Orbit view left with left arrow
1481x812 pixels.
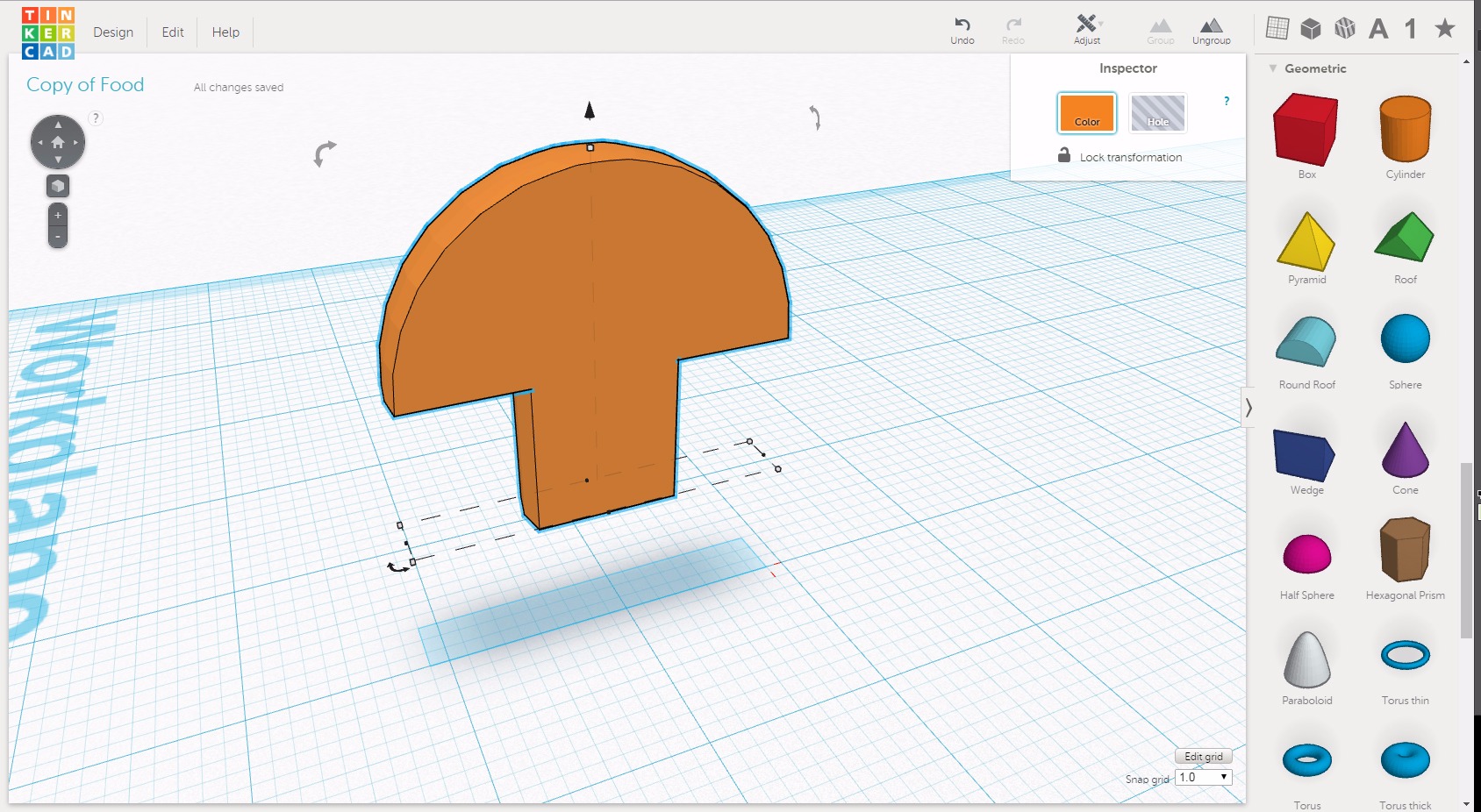tap(39, 142)
